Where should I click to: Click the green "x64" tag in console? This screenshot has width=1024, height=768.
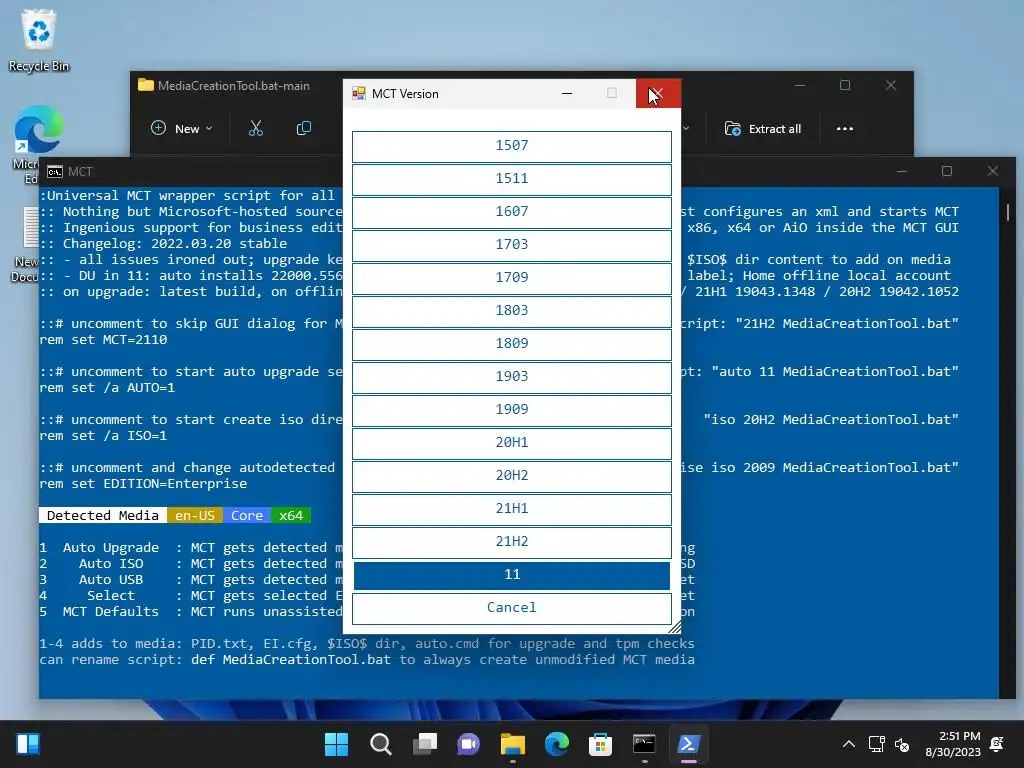pyautogui.click(x=291, y=515)
